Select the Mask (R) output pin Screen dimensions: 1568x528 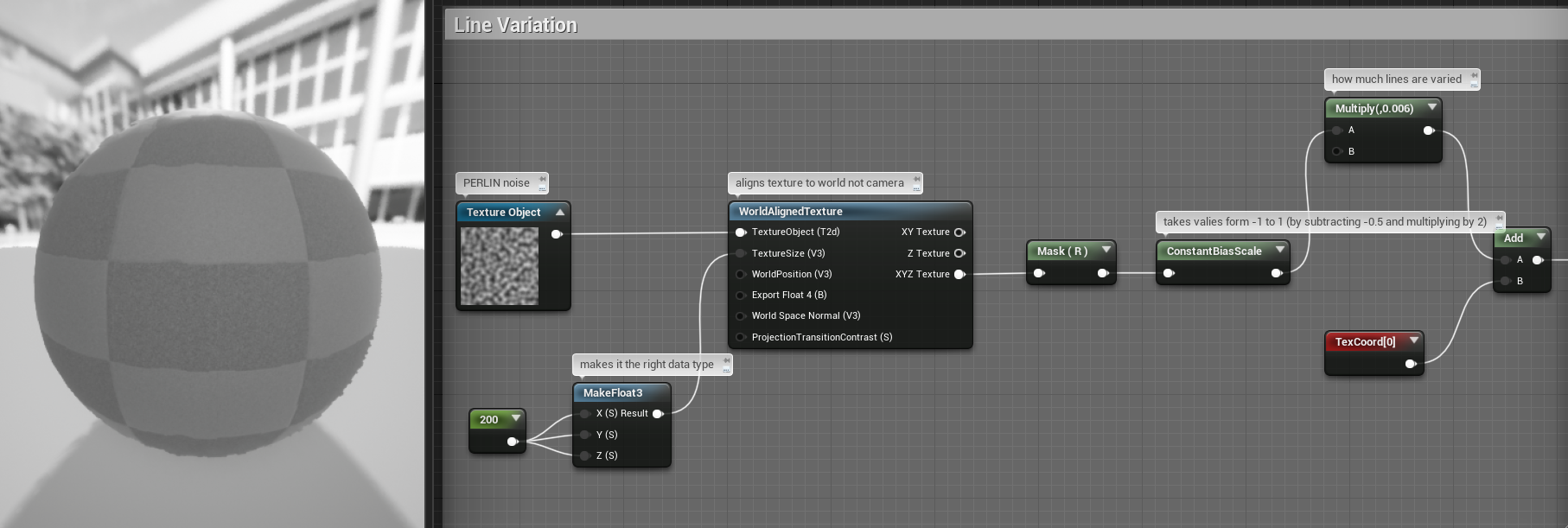[x=1103, y=273]
